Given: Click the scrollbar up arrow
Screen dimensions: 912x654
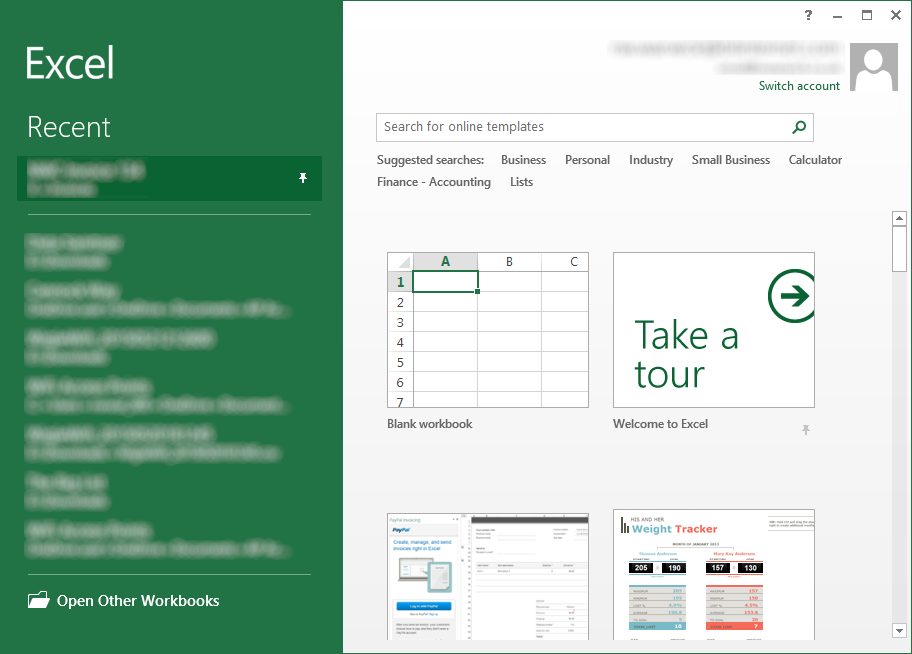Looking at the screenshot, I should point(899,218).
